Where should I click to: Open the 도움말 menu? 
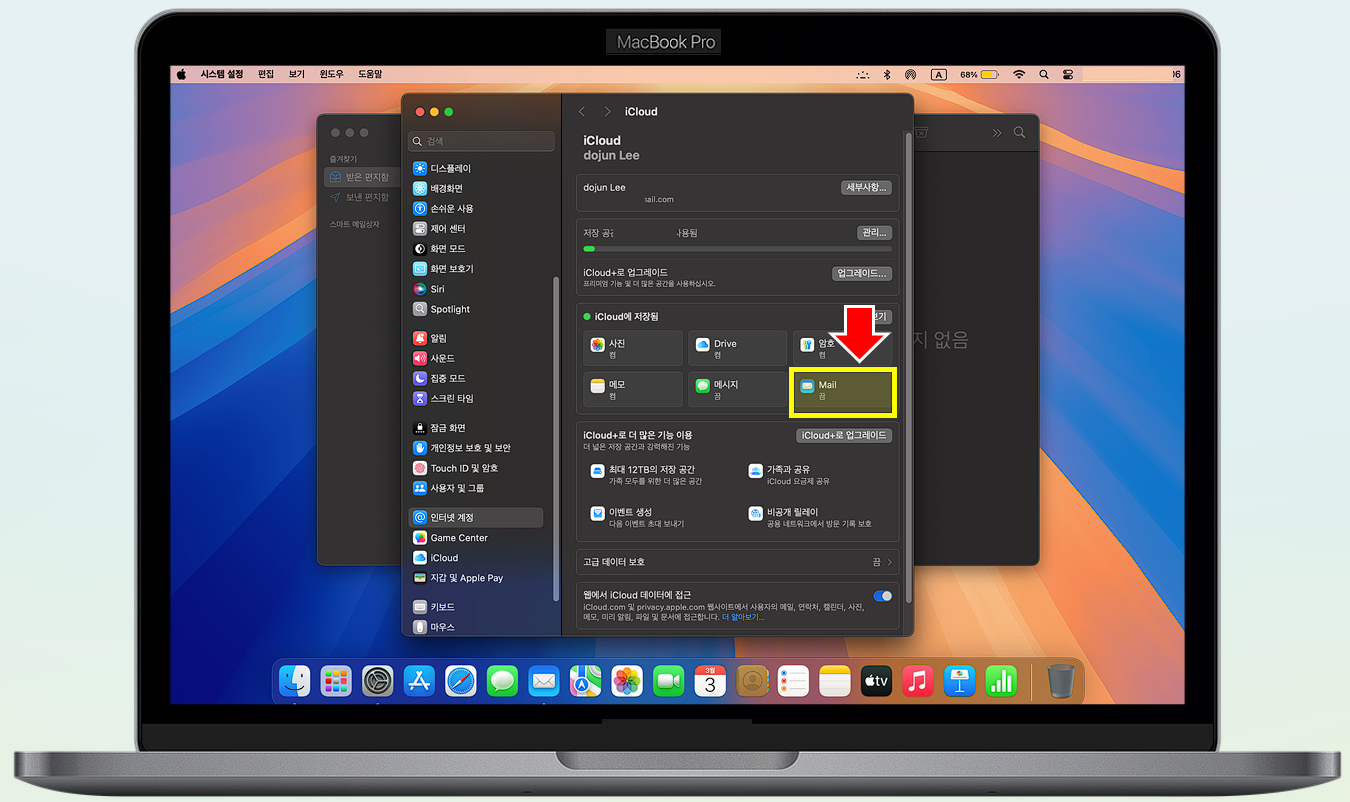click(x=371, y=74)
